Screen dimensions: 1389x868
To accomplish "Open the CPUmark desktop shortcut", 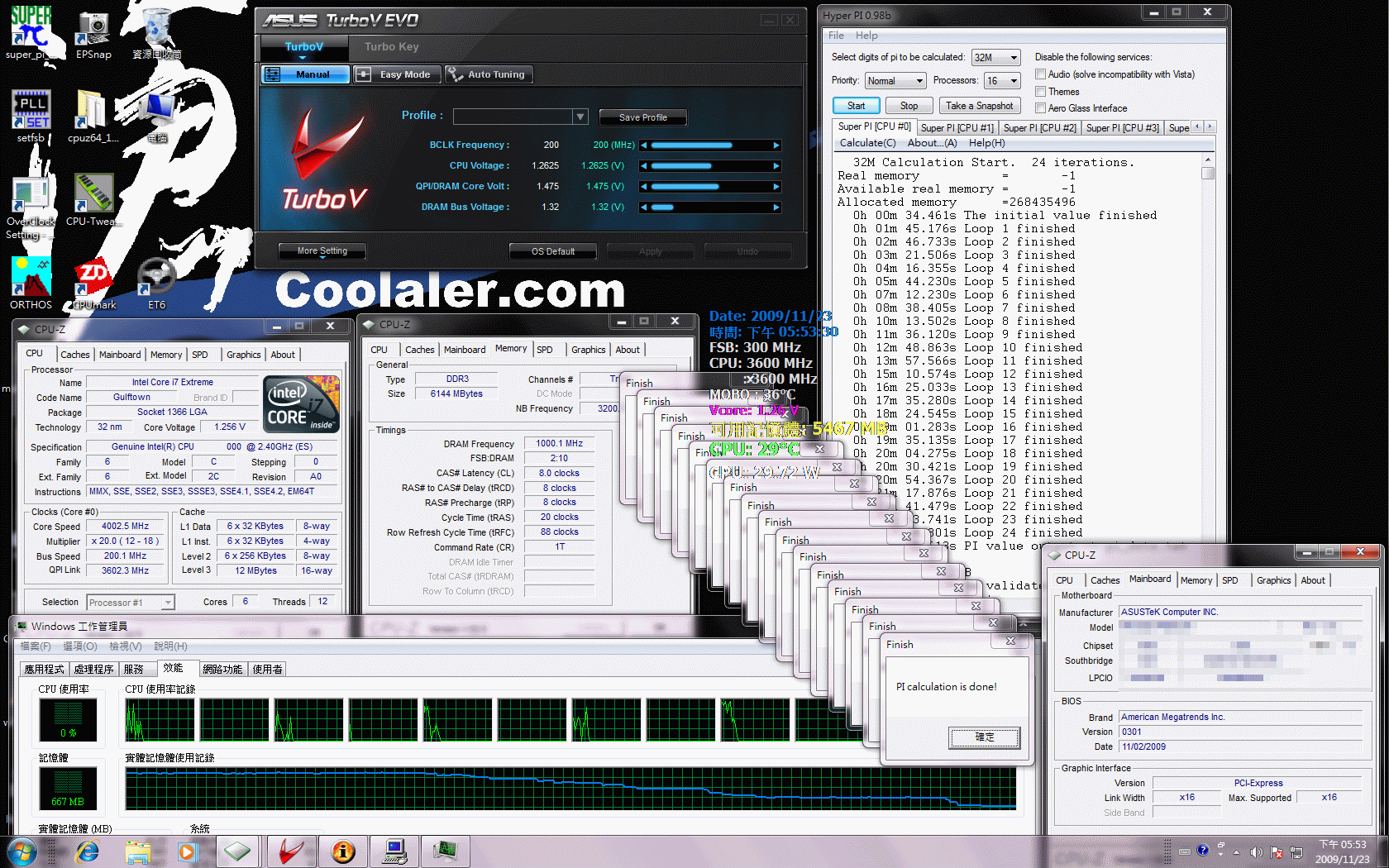I will (93, 281).
